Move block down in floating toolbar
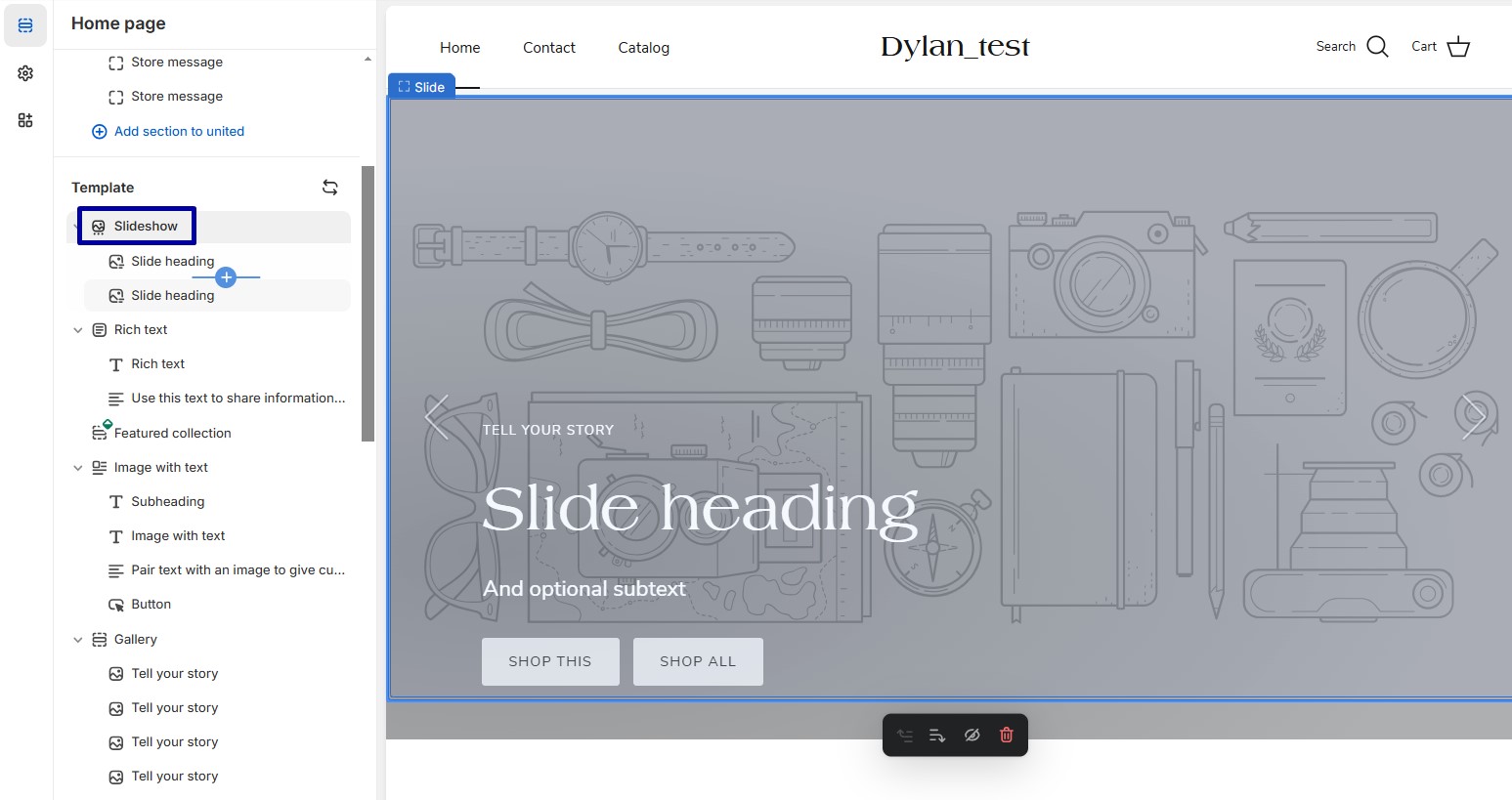1512x800 pixels. (936, 736)
